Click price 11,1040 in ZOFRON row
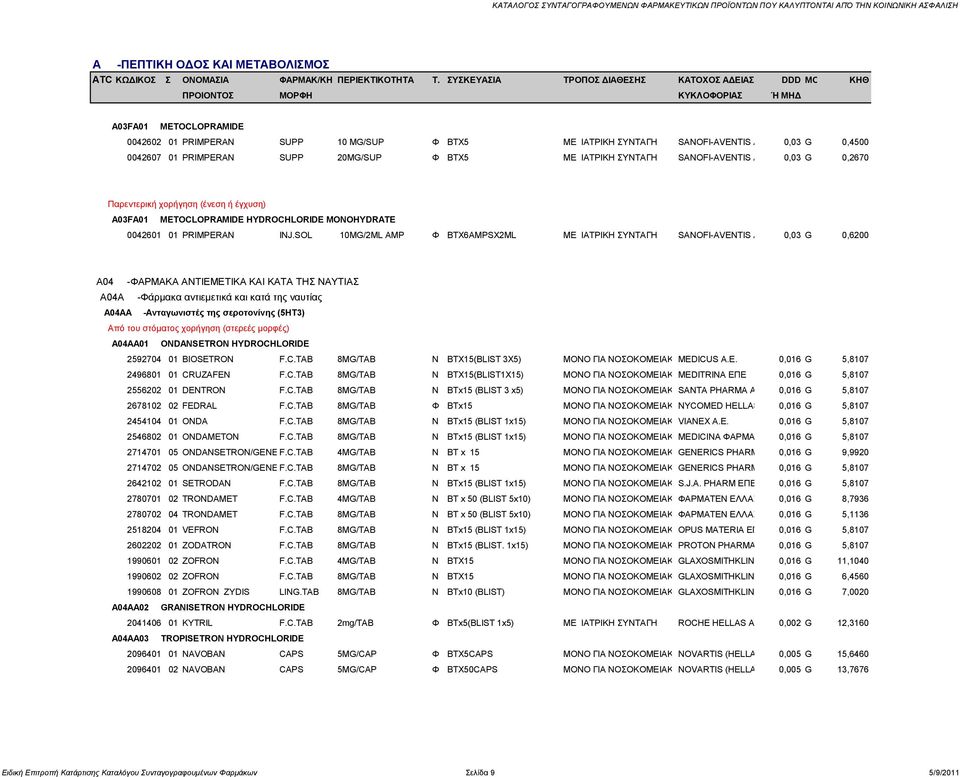This screenshot has width=960, height=777. (853, 561)
